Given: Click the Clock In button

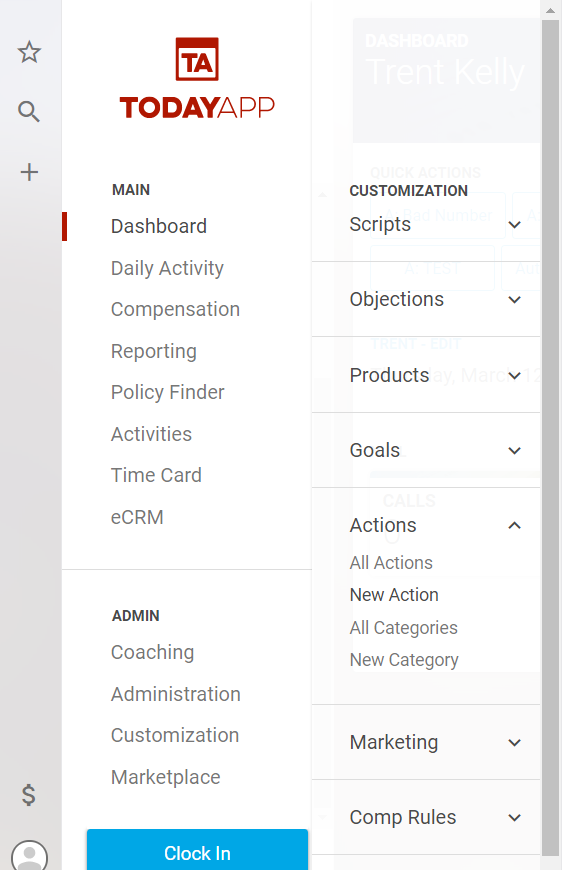Looking at the screenshot, I should 197,849.
